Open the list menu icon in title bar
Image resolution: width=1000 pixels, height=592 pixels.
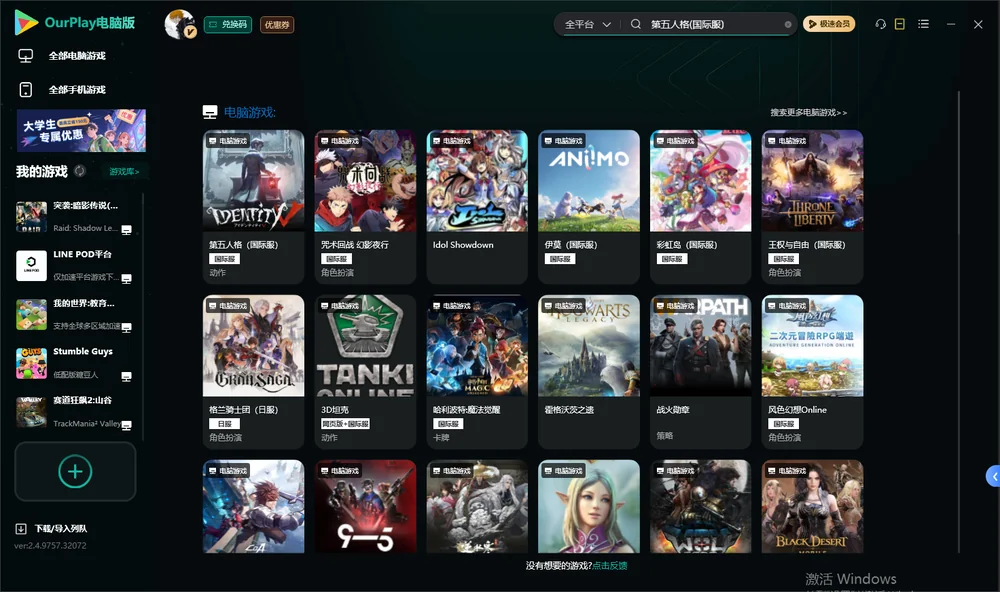923,24
